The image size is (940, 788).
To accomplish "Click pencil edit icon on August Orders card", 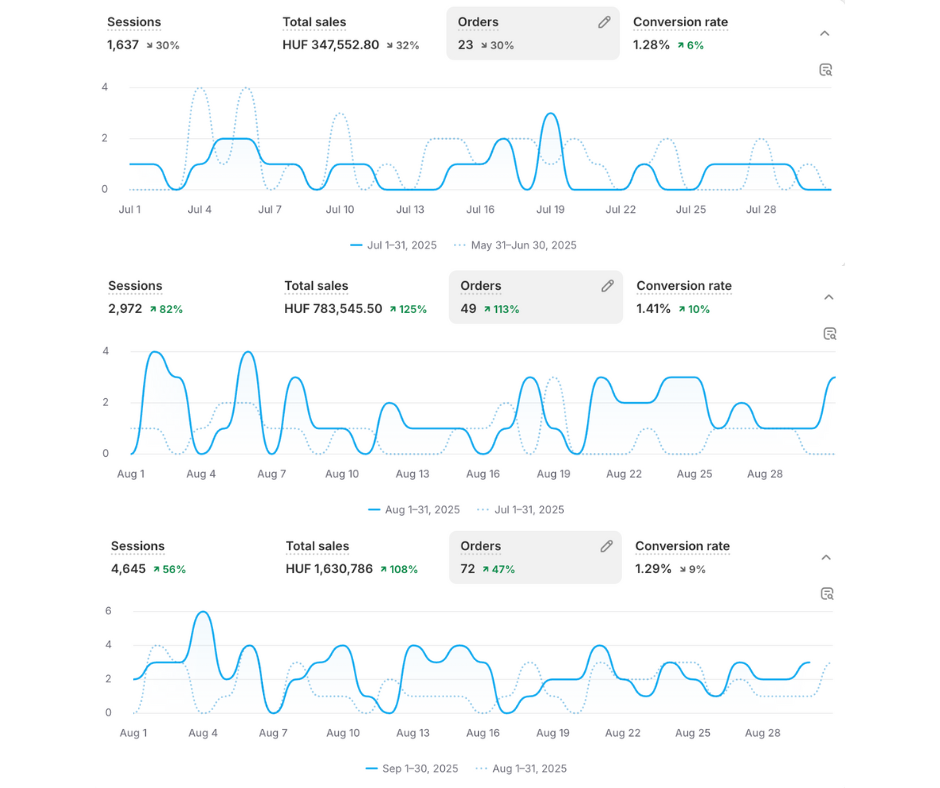I will (607, 286).
